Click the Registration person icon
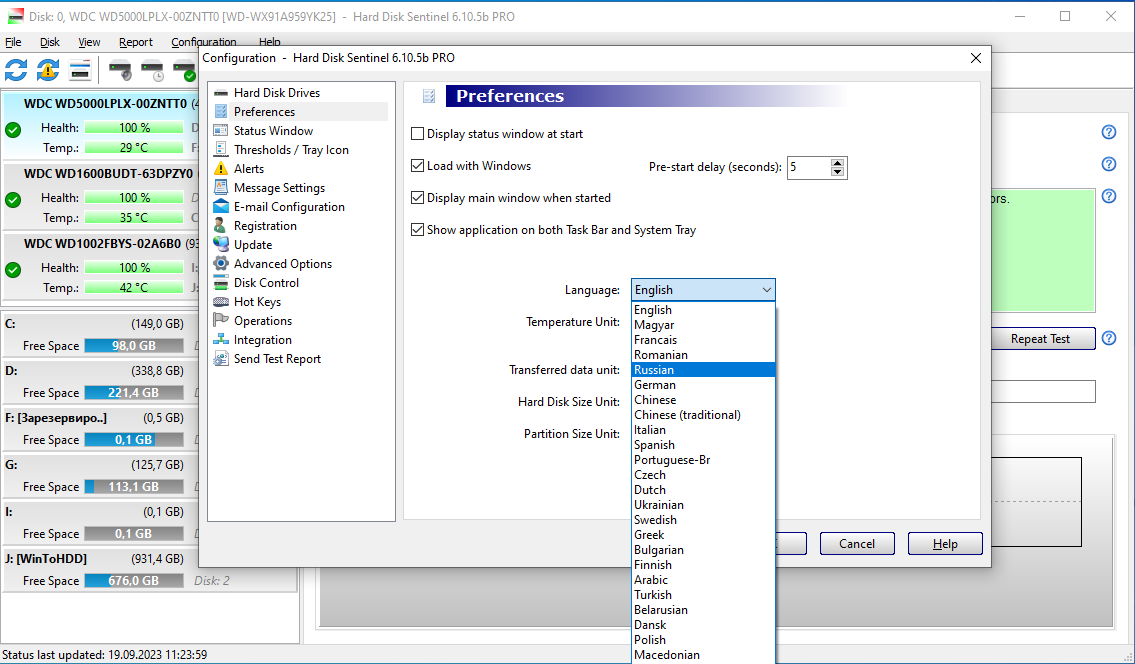 tap(221, 225)
